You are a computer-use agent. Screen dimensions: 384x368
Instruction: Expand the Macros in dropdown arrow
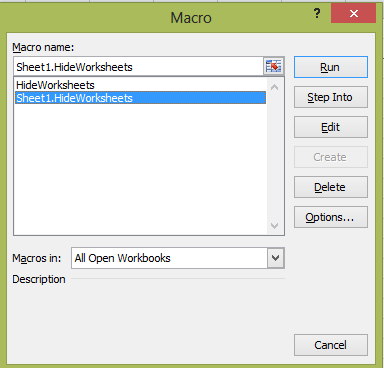[275, 258]
